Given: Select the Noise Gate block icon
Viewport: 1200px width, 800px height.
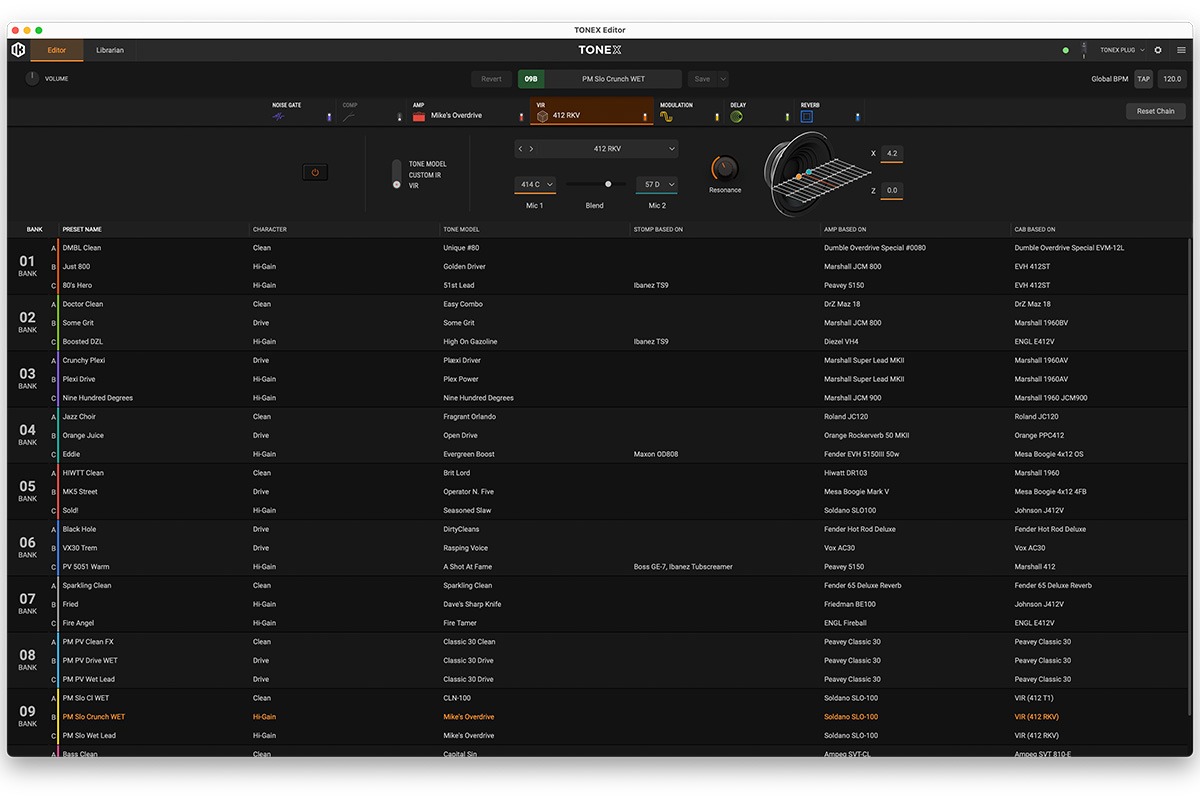Looking at the screenshot, I should tap(279, 117).
